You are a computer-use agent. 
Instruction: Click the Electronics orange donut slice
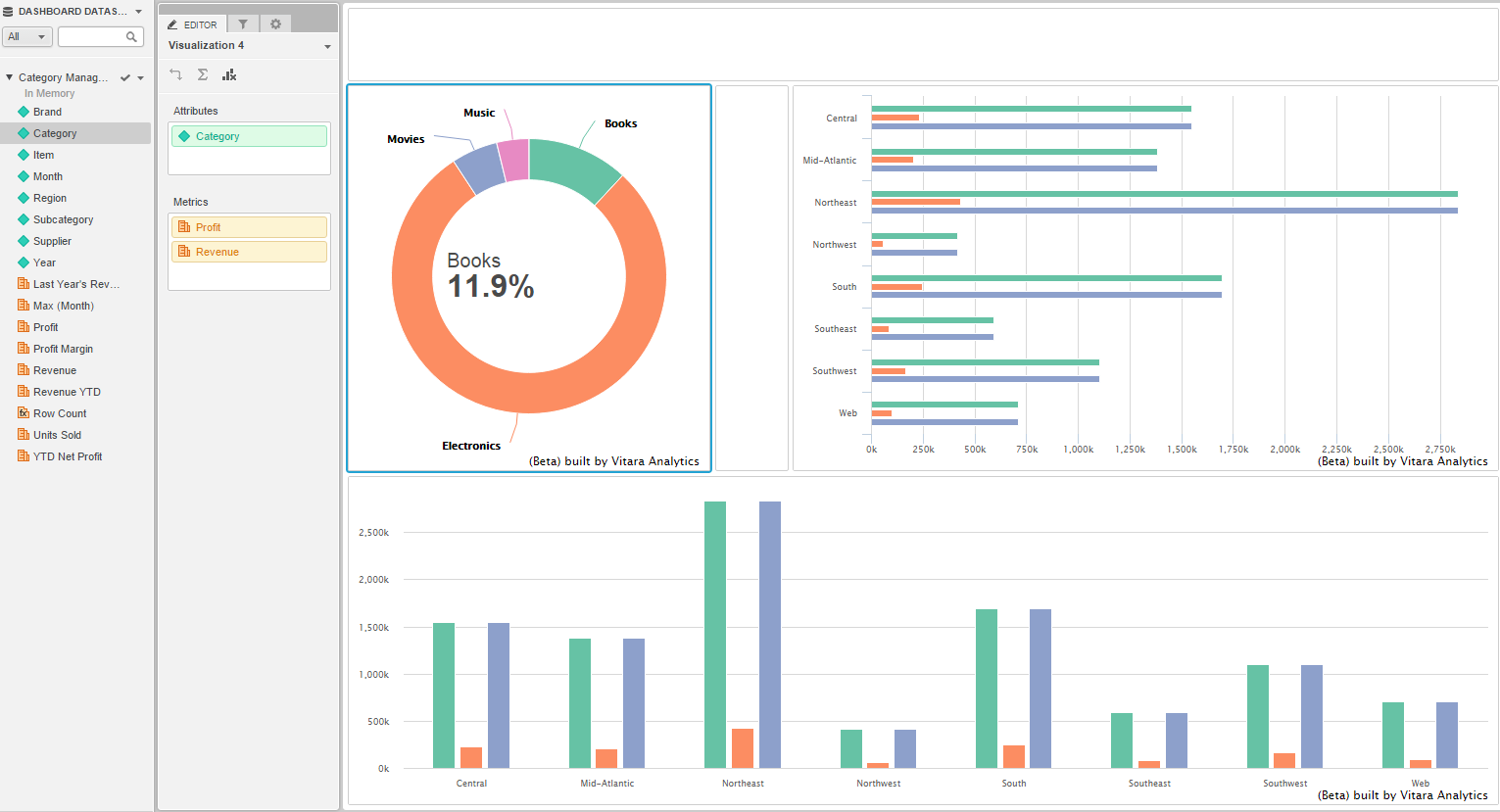(x=529, y=392)
